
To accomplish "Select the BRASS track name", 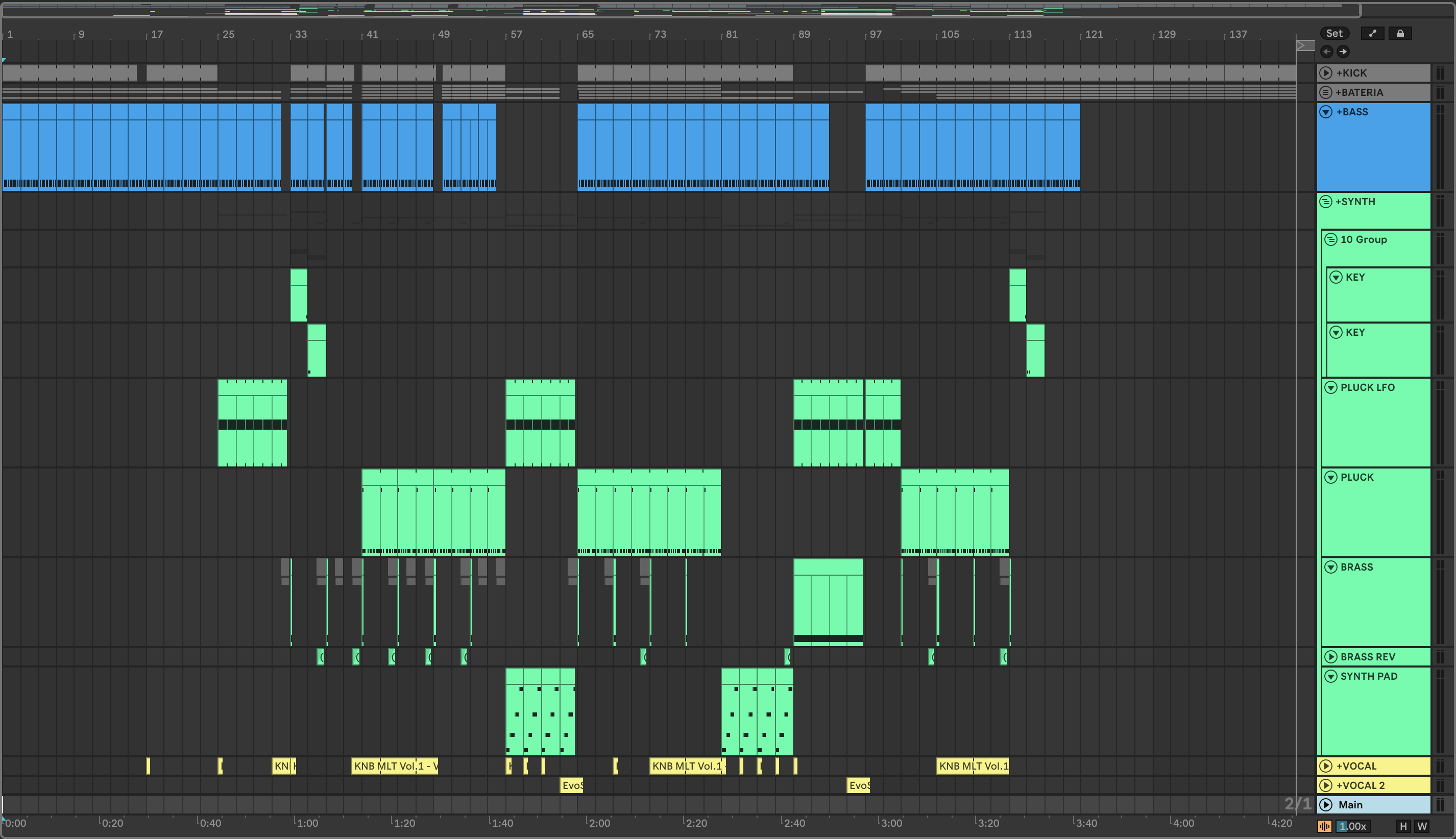I will [1357, 567].
